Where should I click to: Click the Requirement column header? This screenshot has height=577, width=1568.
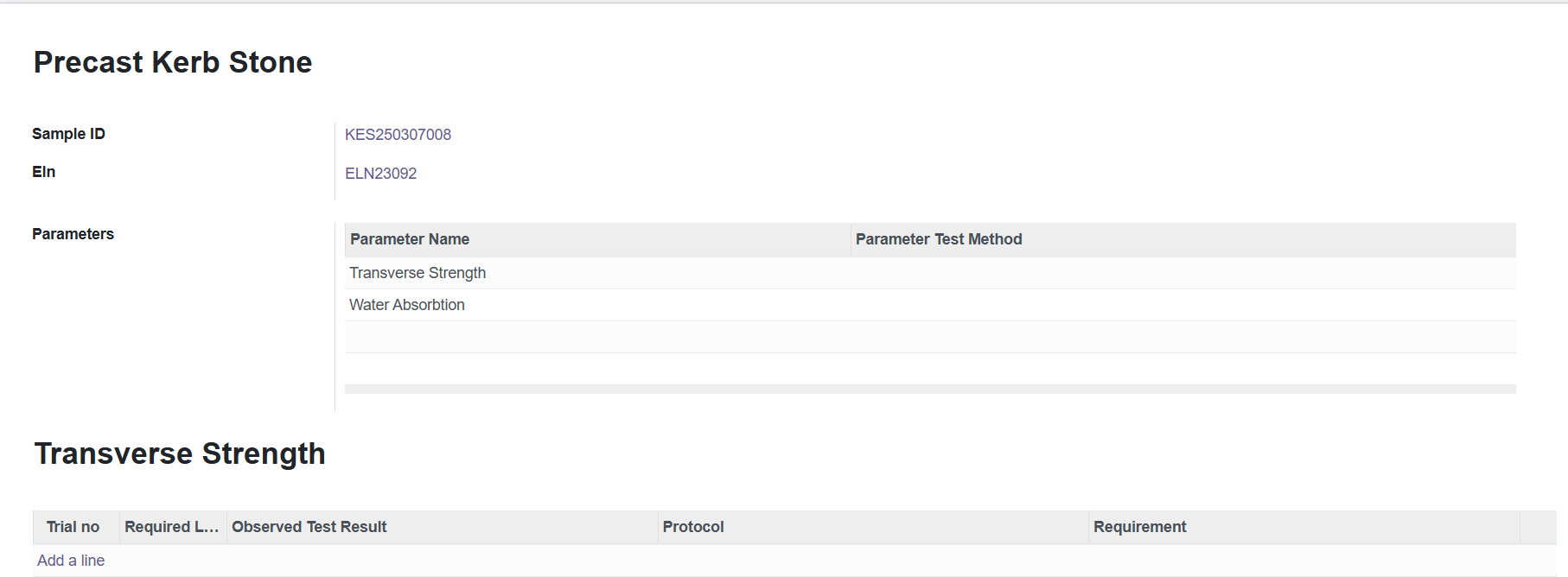[x=1303, y=527]
